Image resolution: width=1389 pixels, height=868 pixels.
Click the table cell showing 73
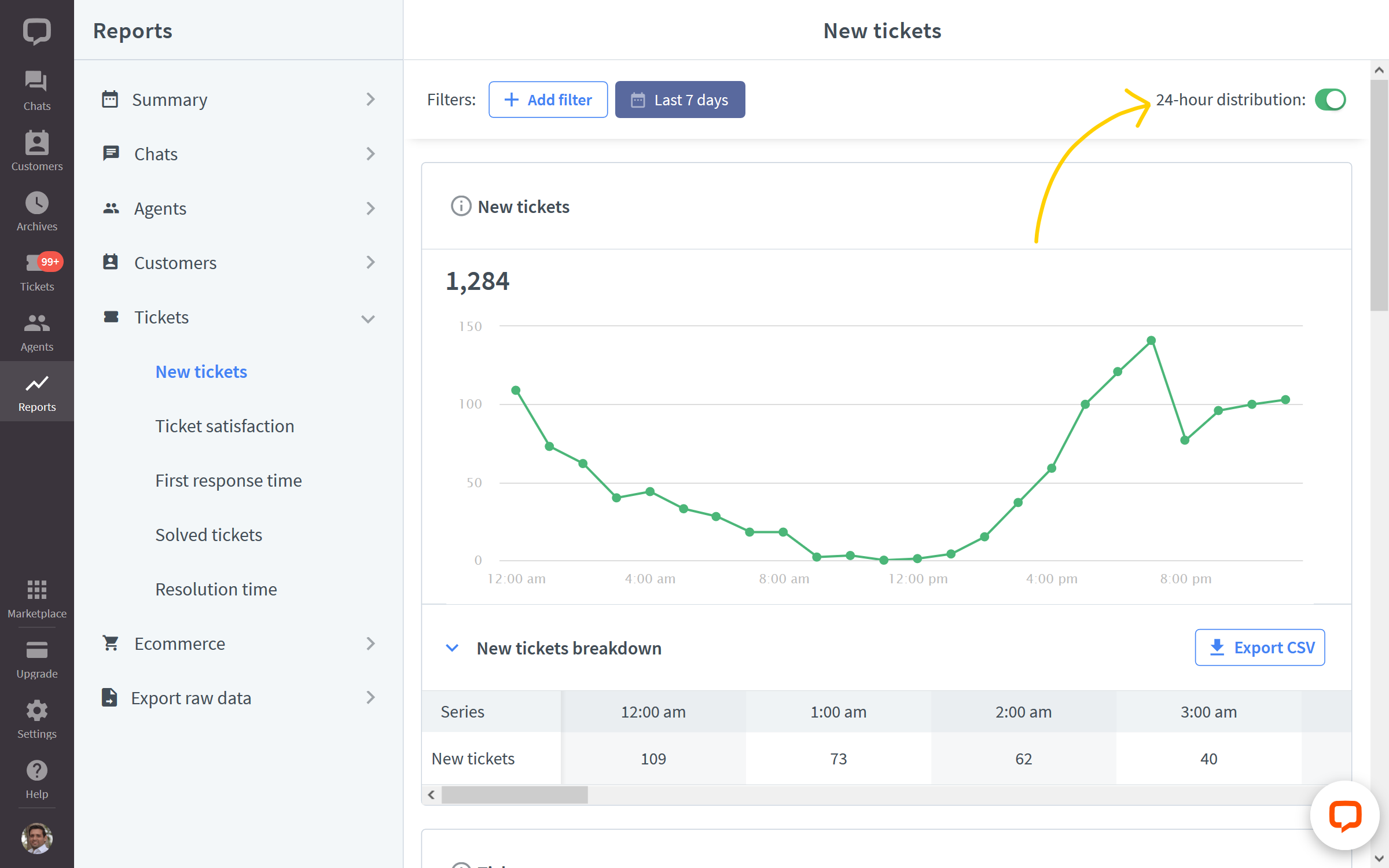pyautogui.click(x=838, y=758)
